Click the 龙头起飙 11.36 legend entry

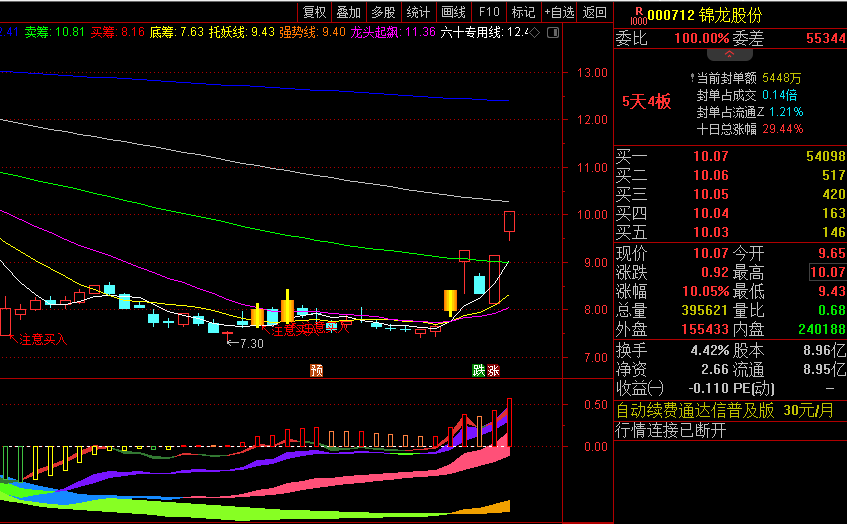click(x=393, y=32)
